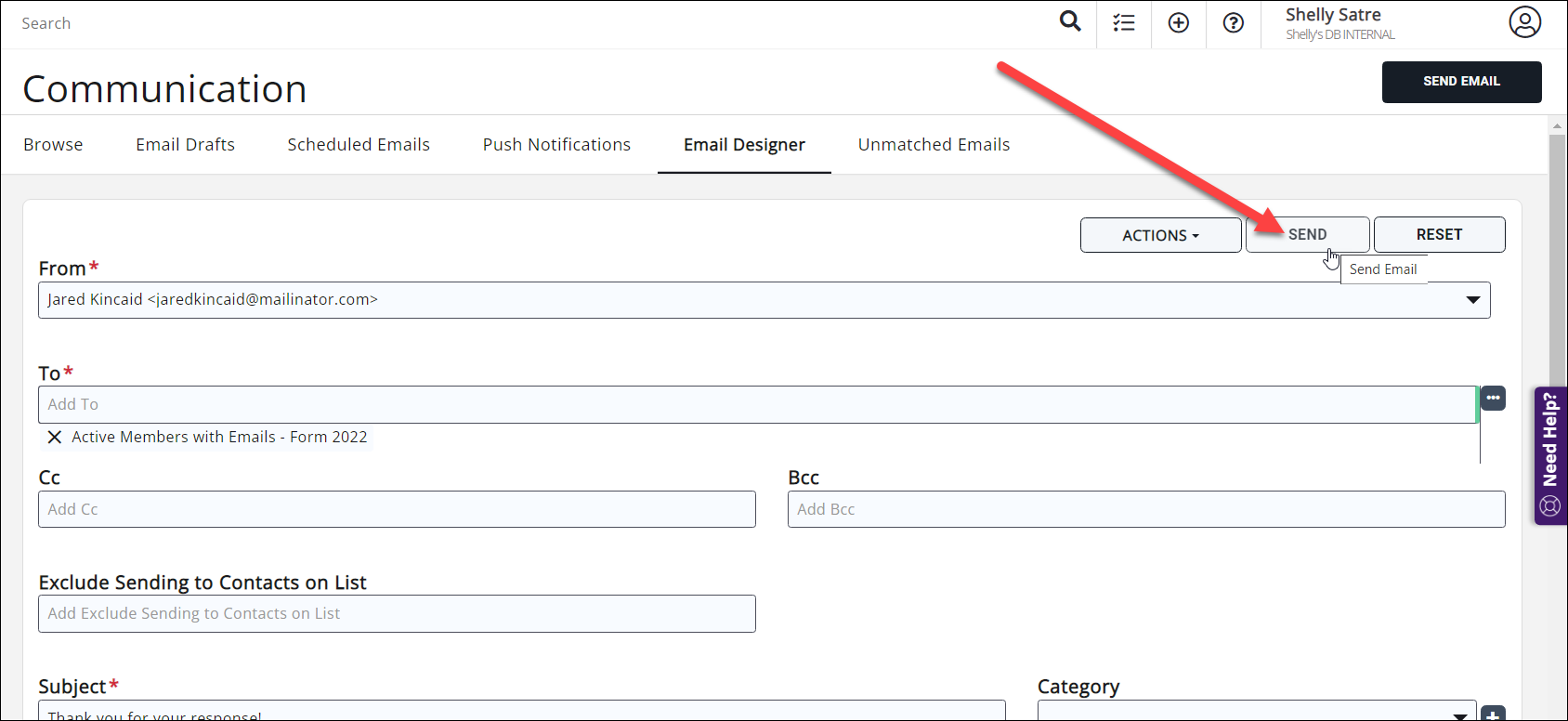Image resolution: width=1568 pixels, height=721 pixels.
Task: Switch to the Email Drafts tab
Action: tap(185, 145)
